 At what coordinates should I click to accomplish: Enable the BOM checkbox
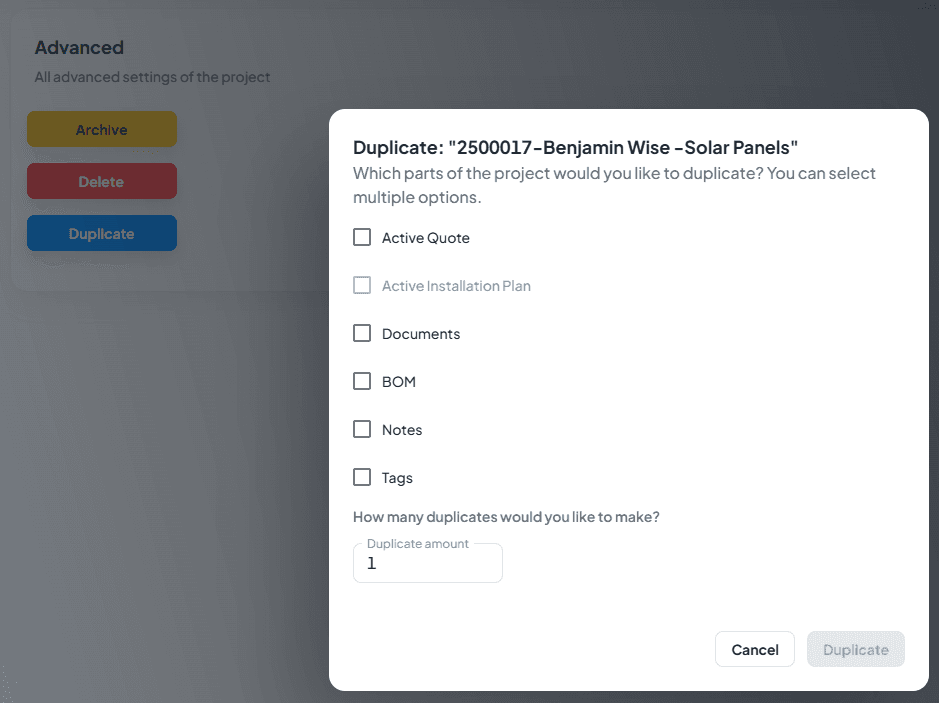[362, 382]
